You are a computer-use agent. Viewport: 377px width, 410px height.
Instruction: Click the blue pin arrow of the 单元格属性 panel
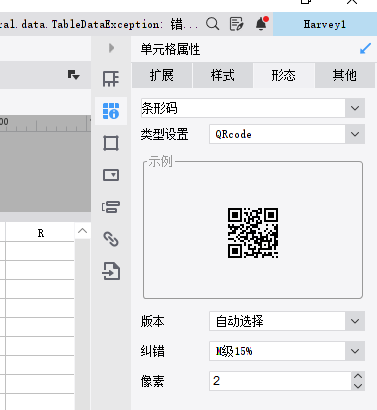[365, 49]
